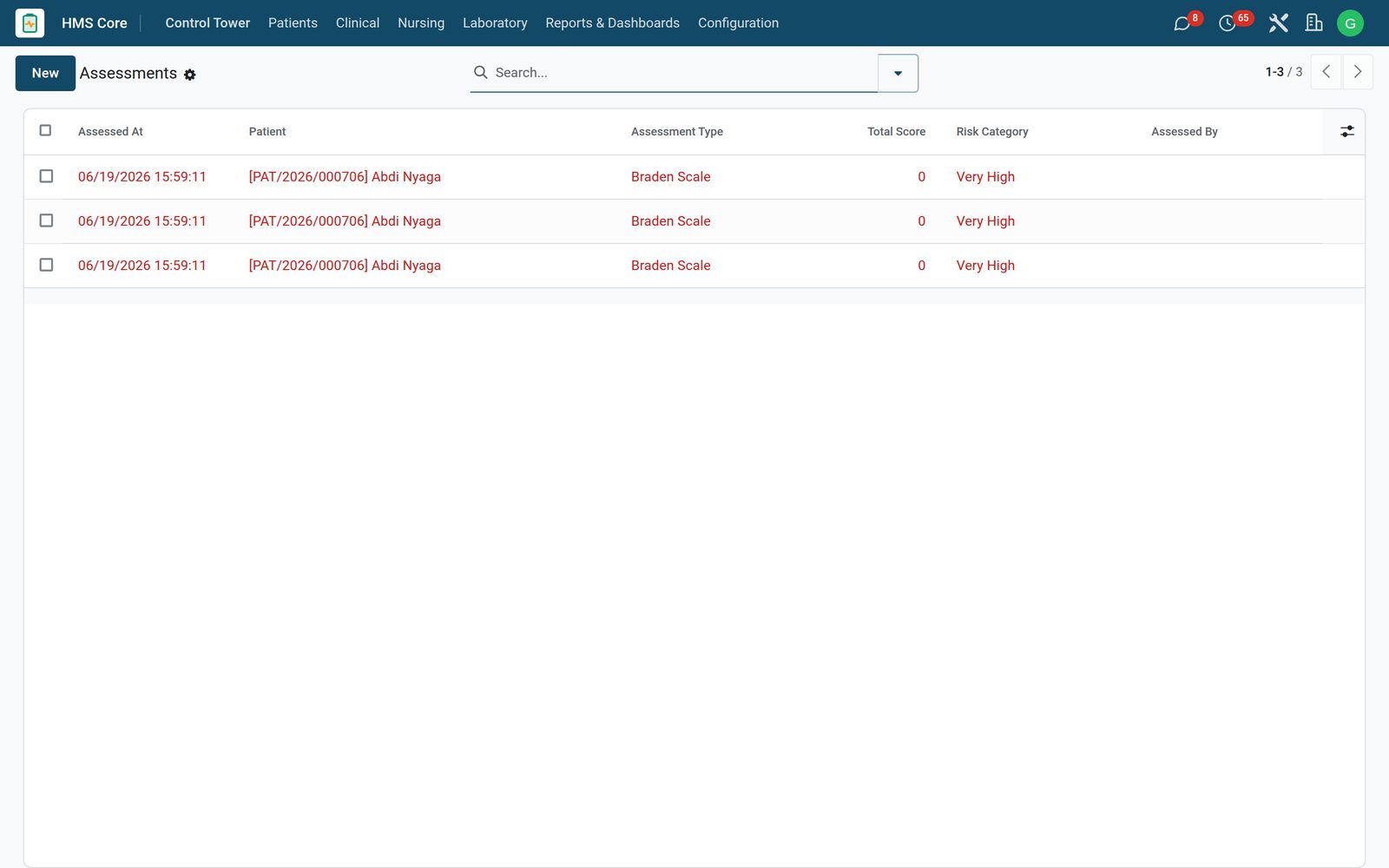
Task: Check the first Braden Scale row checkbox
Action: click(x=46, y=176)
